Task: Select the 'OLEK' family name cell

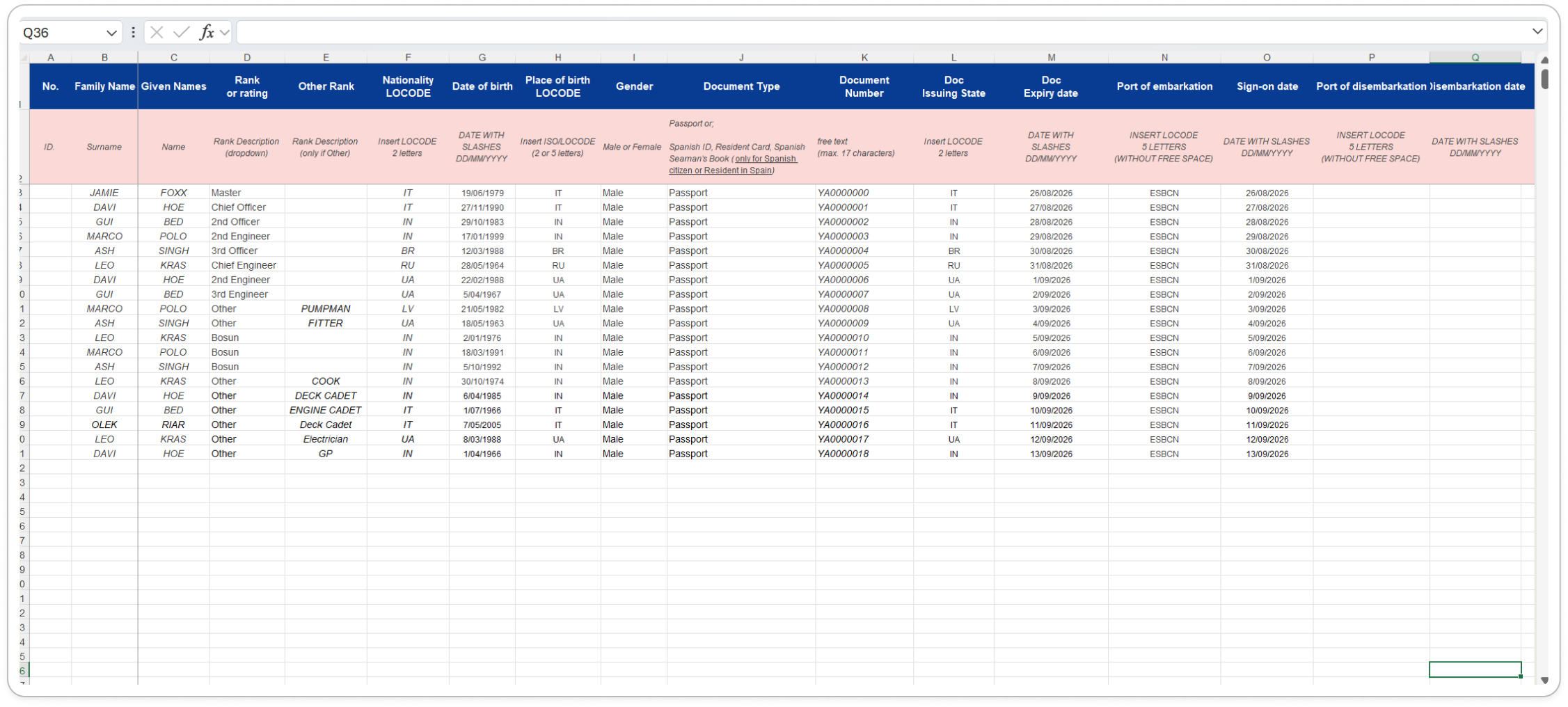Action: (x=104, y=424)
